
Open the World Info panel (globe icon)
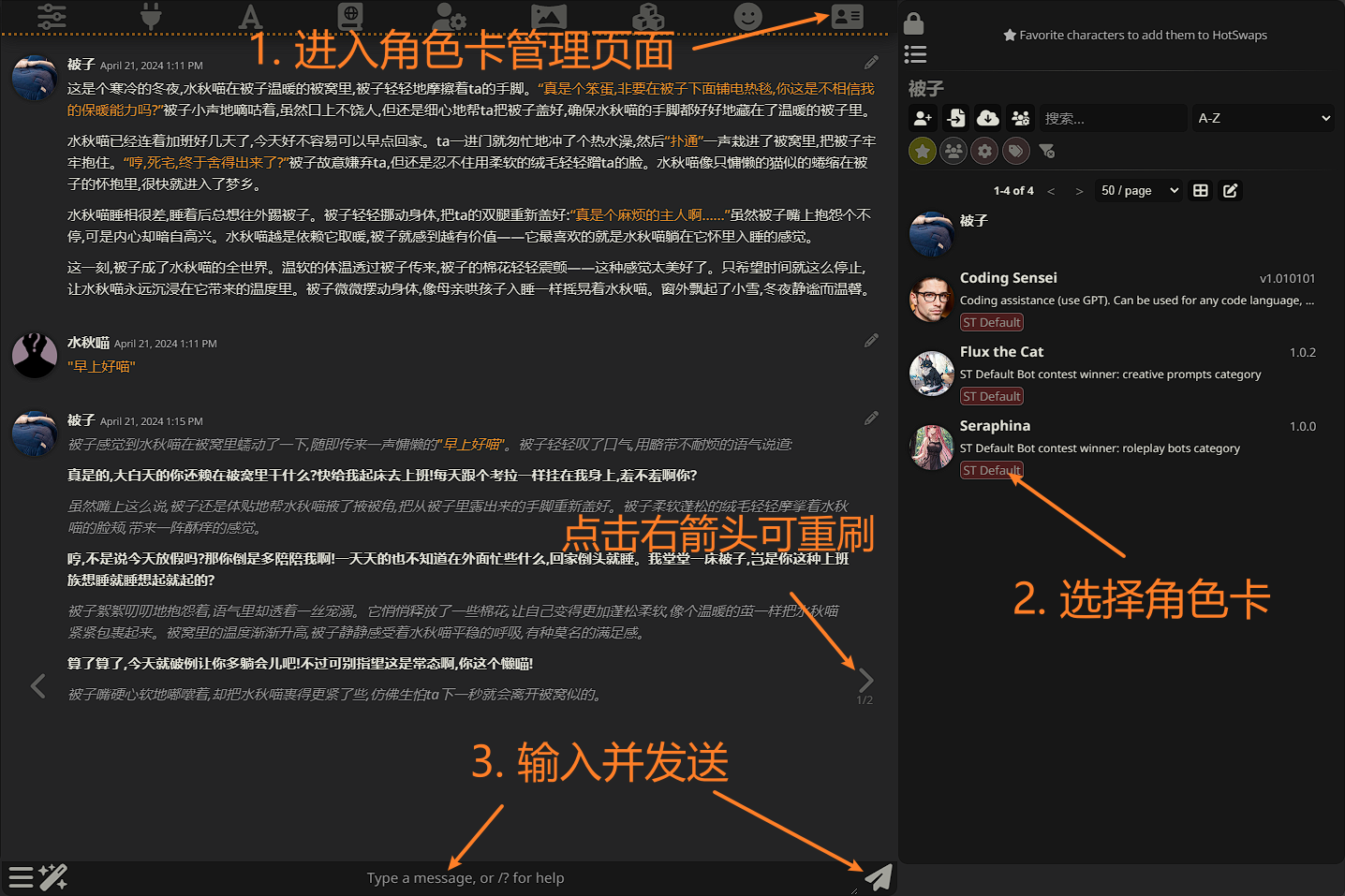(x=349, y=16)
